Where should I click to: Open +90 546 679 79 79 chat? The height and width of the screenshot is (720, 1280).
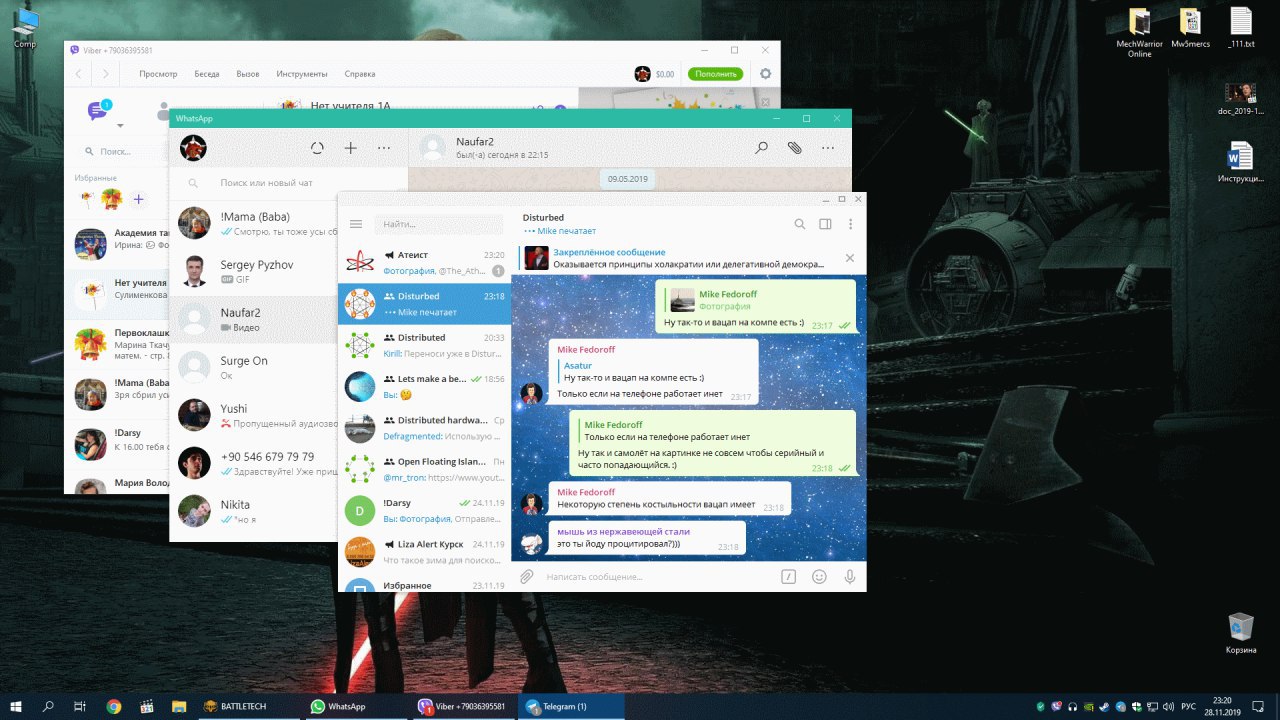[x=254, y=463]
